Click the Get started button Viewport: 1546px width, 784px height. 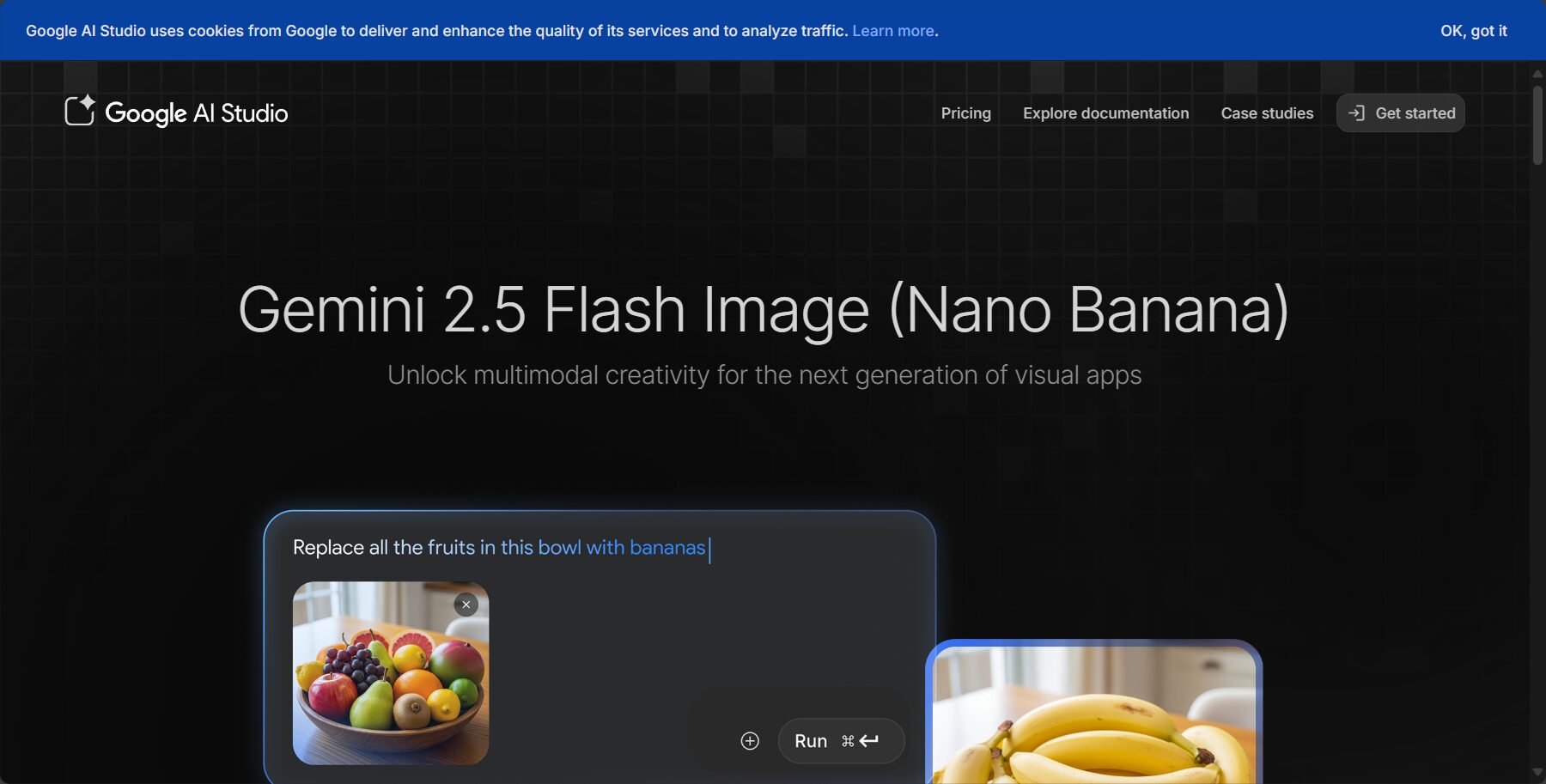click(1401, 112)
